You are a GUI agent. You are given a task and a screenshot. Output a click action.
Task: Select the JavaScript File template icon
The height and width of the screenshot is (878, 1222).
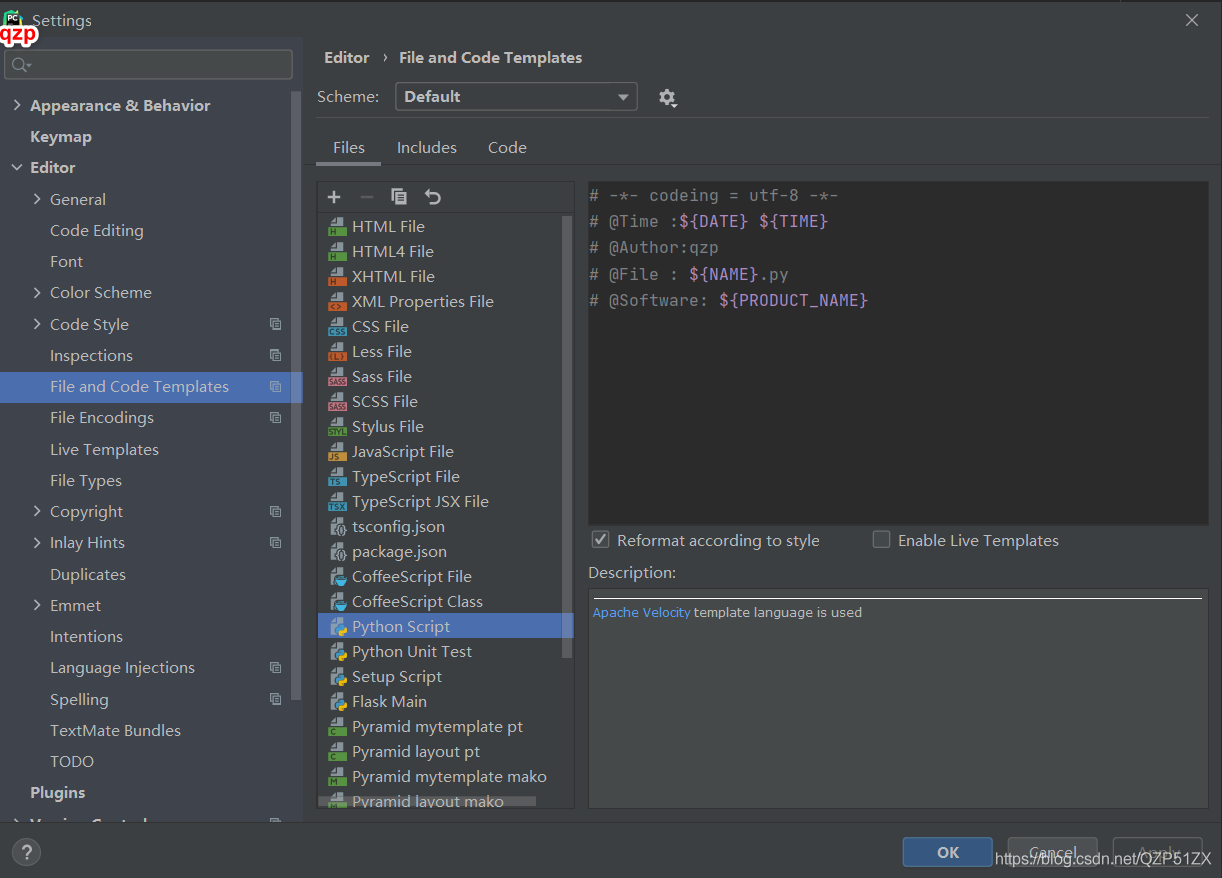[337, 452]
